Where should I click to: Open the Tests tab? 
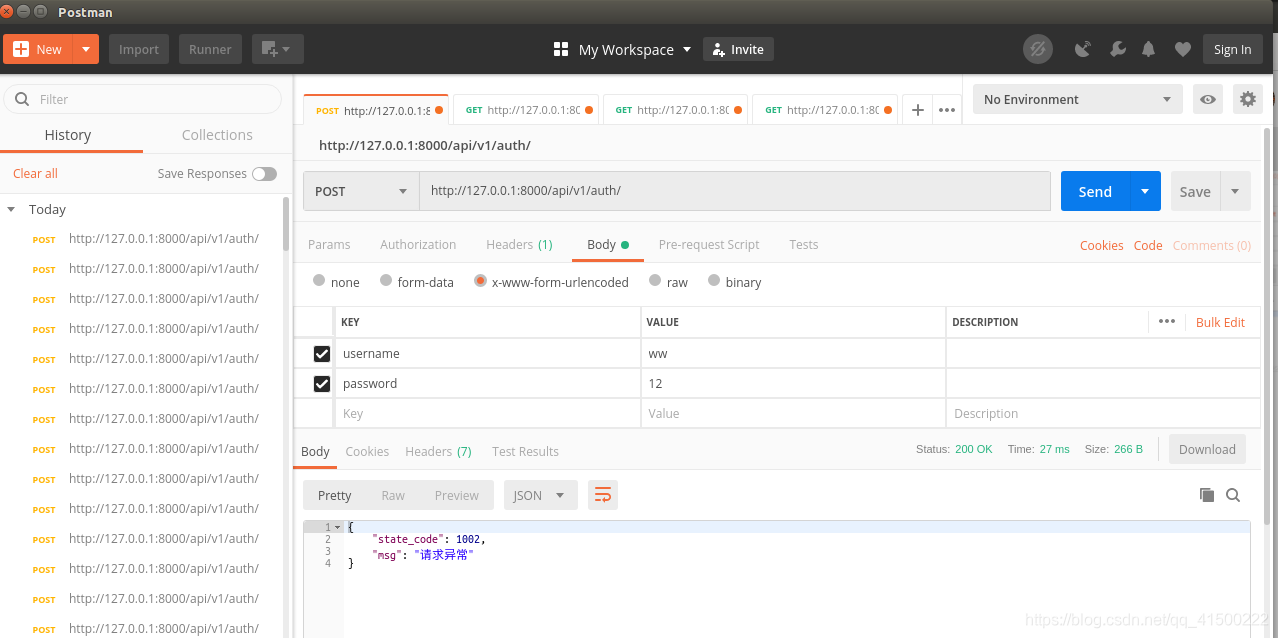[x=803, y=244]
